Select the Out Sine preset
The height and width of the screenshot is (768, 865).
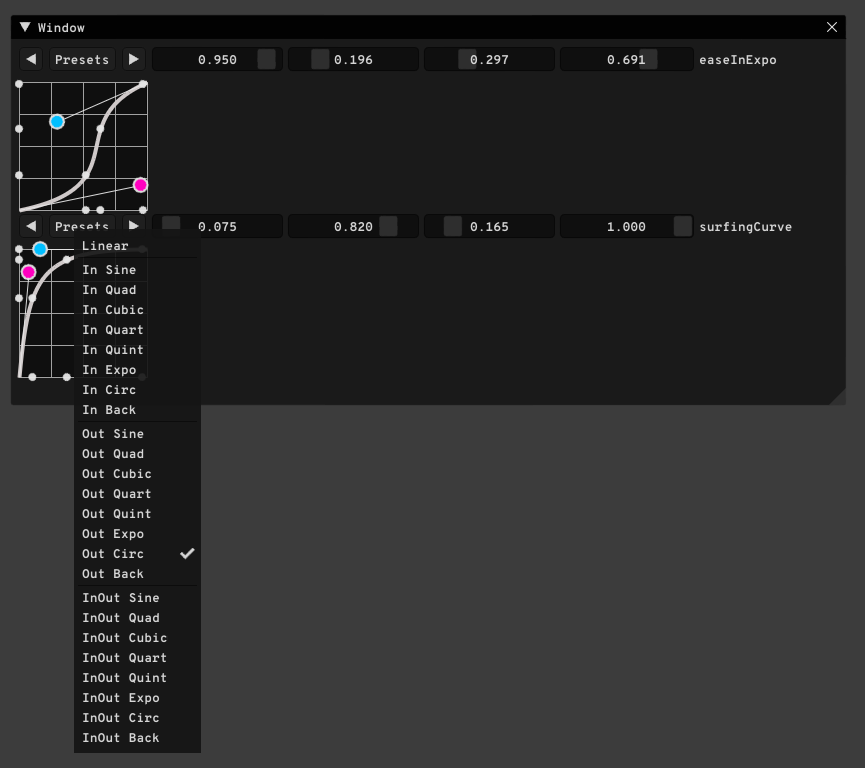[137, 434]
